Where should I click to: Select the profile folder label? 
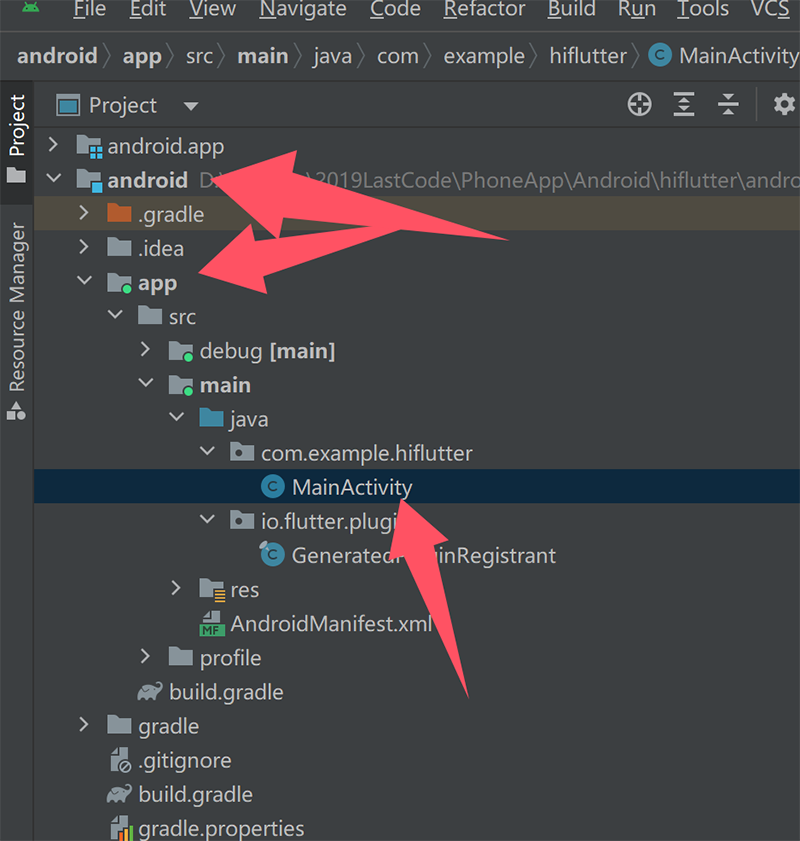pyautogui.click(x=231, y=659)
